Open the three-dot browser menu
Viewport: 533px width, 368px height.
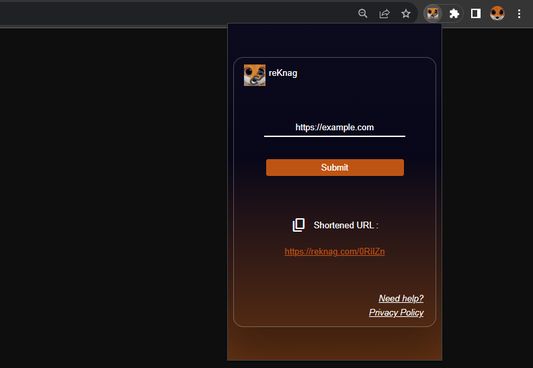coord(519,14)
